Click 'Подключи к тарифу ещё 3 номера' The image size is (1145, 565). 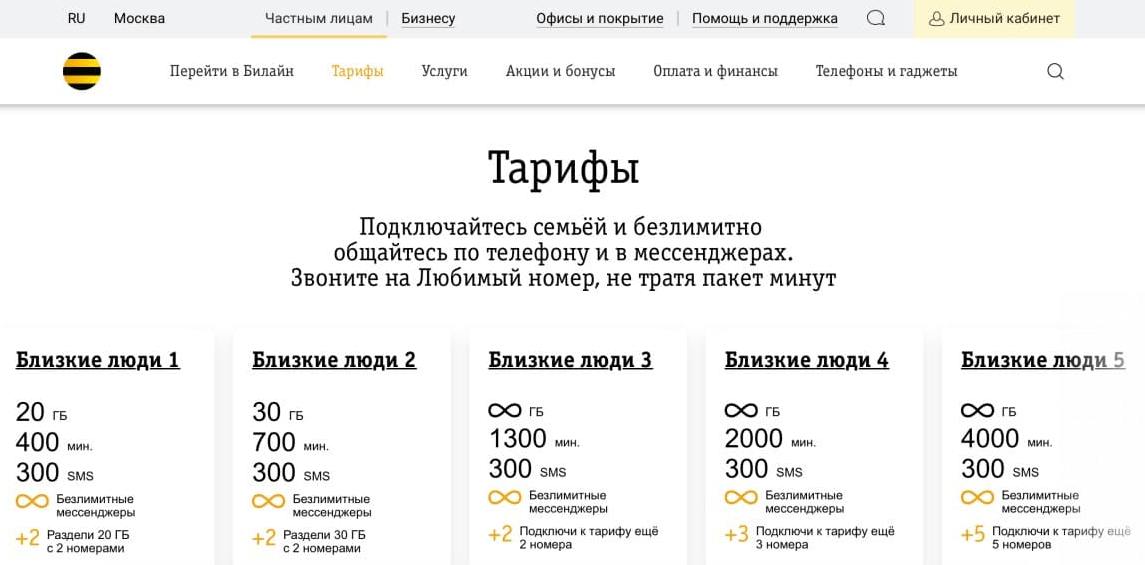coord(825,538)
